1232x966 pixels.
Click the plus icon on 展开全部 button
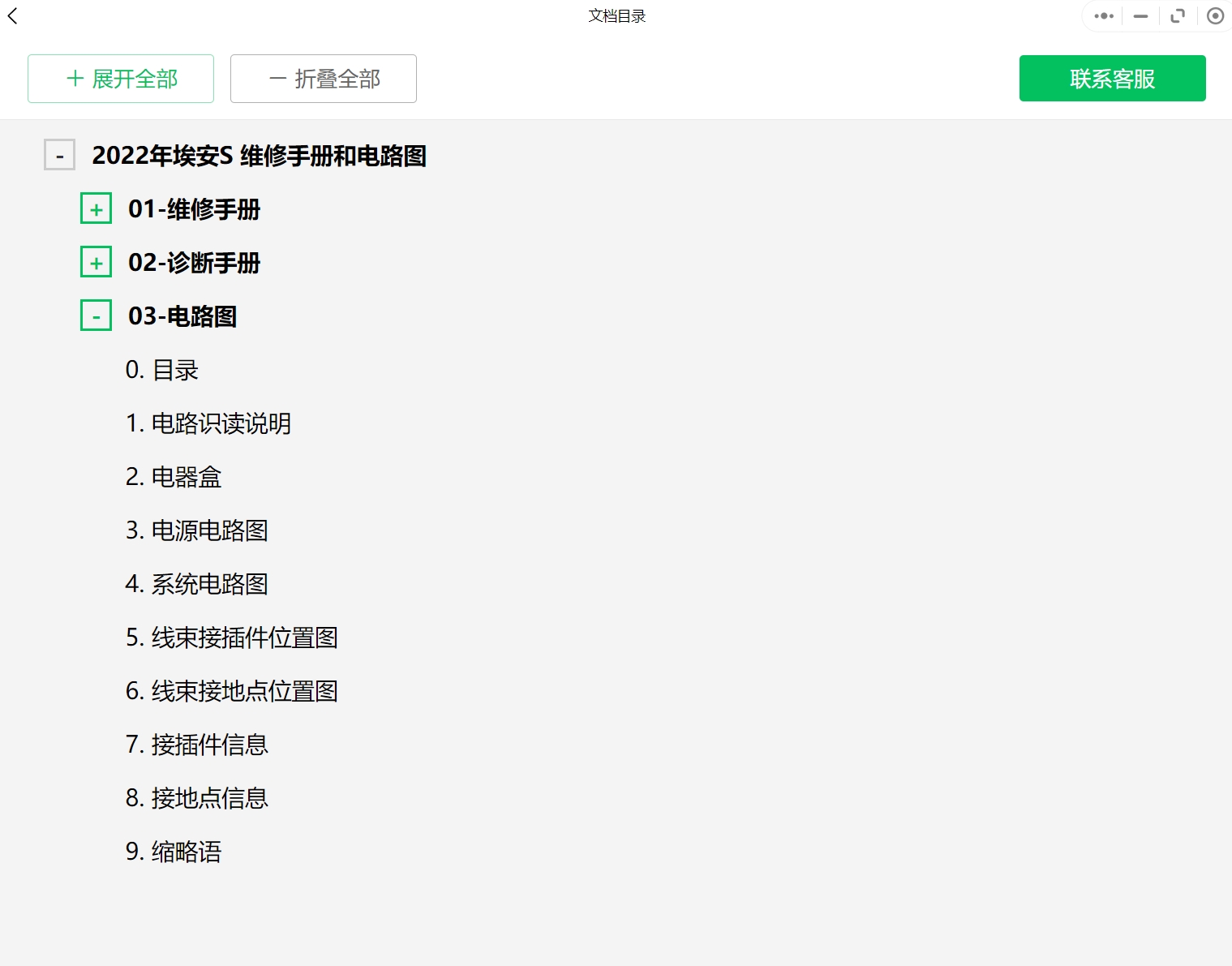[75, 78]
